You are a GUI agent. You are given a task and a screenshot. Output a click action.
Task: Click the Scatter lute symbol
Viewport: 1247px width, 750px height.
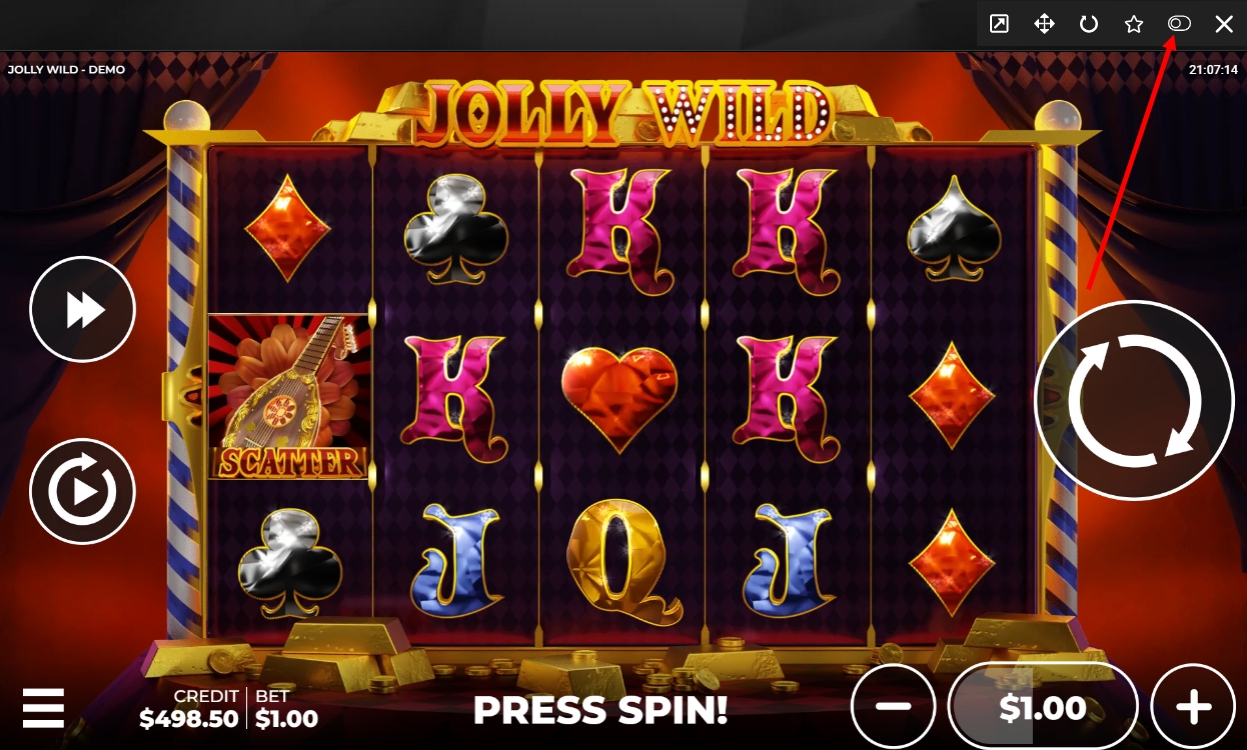(x=289, y=396)
